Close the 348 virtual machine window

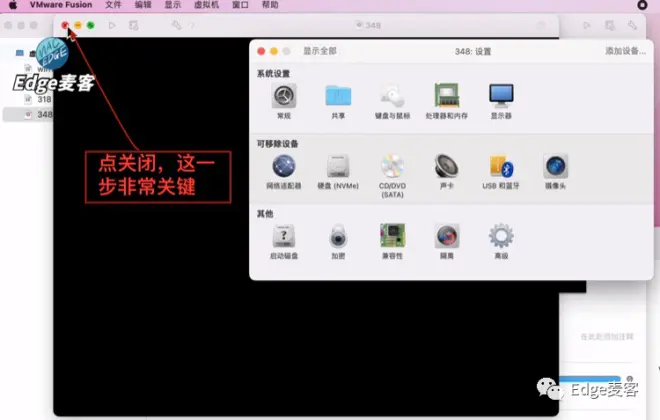point(65,25)
